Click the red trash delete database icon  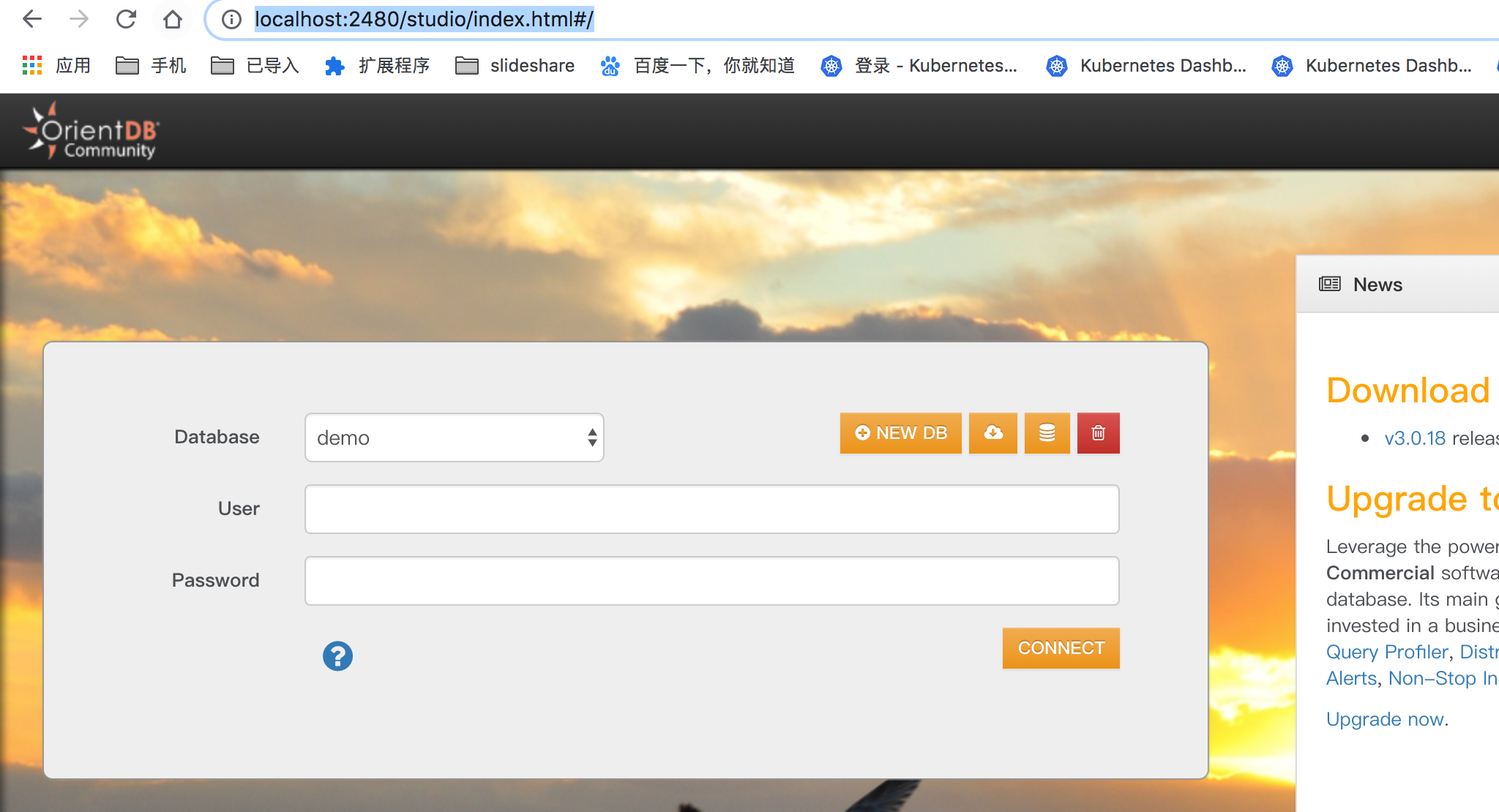[1099, 433]
